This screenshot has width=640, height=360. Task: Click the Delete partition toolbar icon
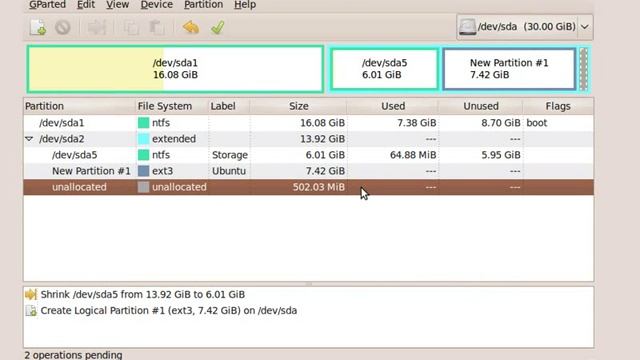[x=63, y=27]
